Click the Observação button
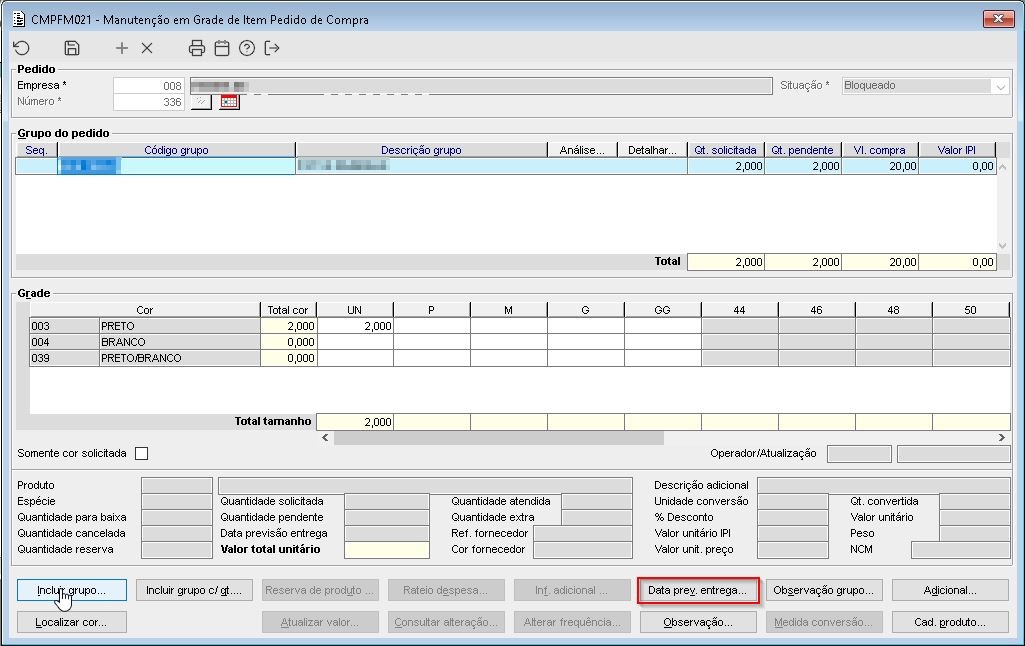1025x646 pixels. click(x=697, y=622)
